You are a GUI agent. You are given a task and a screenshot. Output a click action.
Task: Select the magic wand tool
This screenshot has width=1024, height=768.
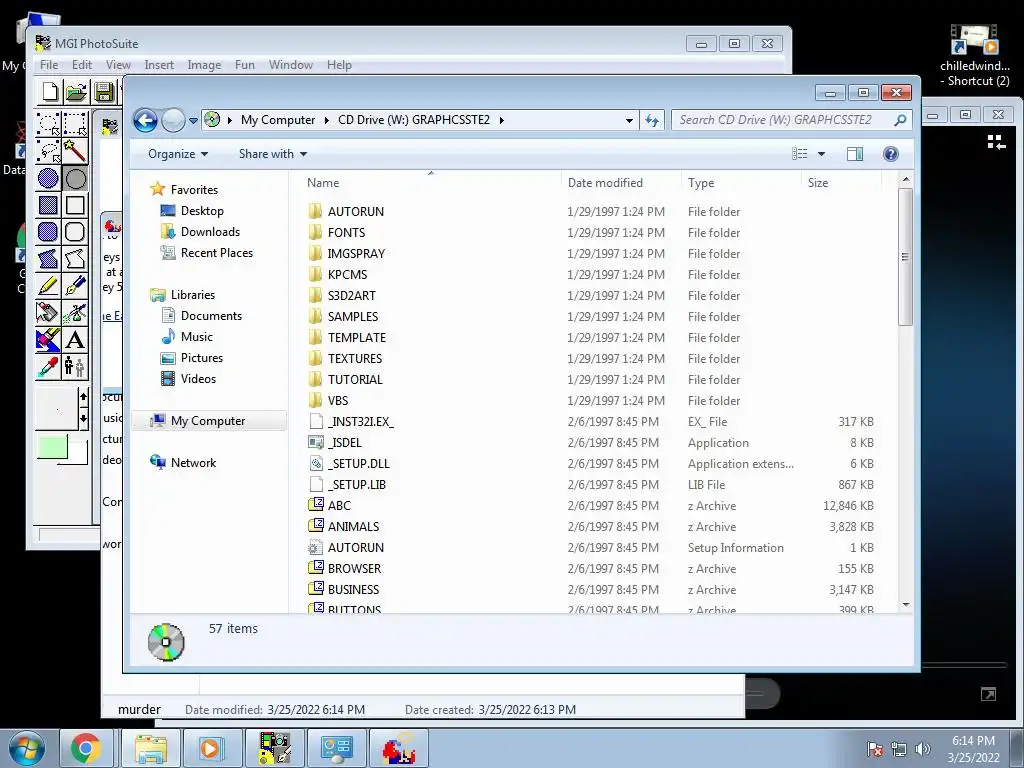click(75, 151)
